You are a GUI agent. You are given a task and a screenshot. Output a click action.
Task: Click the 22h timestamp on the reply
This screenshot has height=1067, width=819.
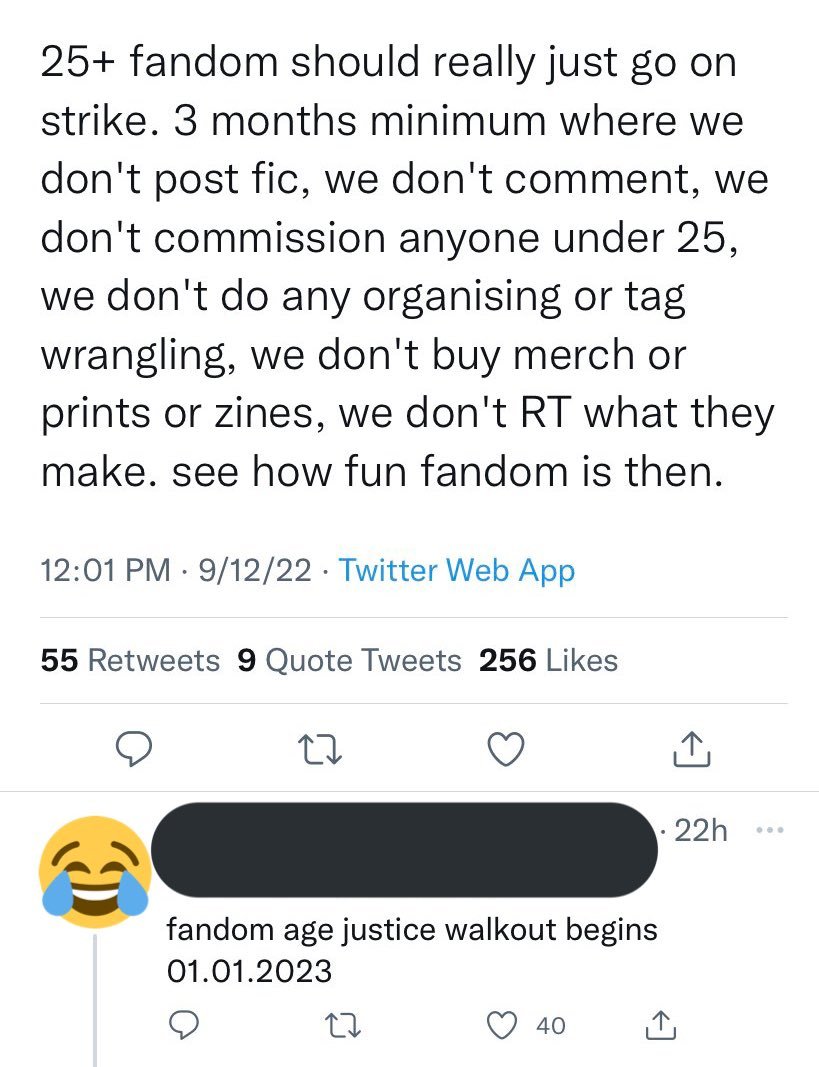tap(701, 831)
